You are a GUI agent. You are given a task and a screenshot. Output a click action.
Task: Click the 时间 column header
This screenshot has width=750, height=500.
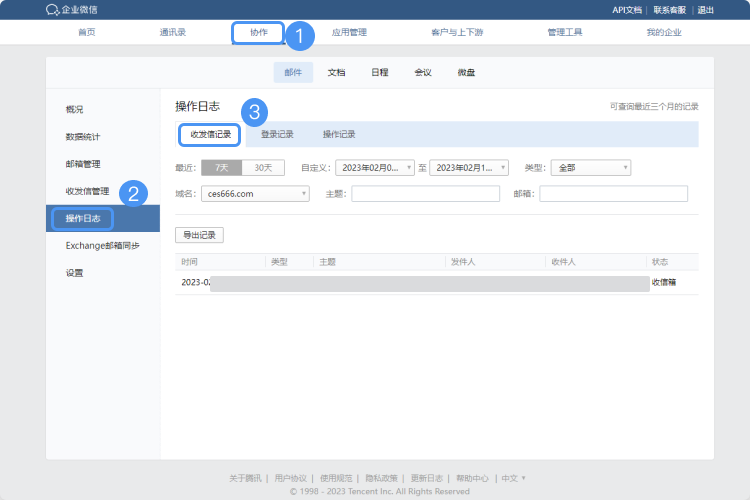coord(189,262)
